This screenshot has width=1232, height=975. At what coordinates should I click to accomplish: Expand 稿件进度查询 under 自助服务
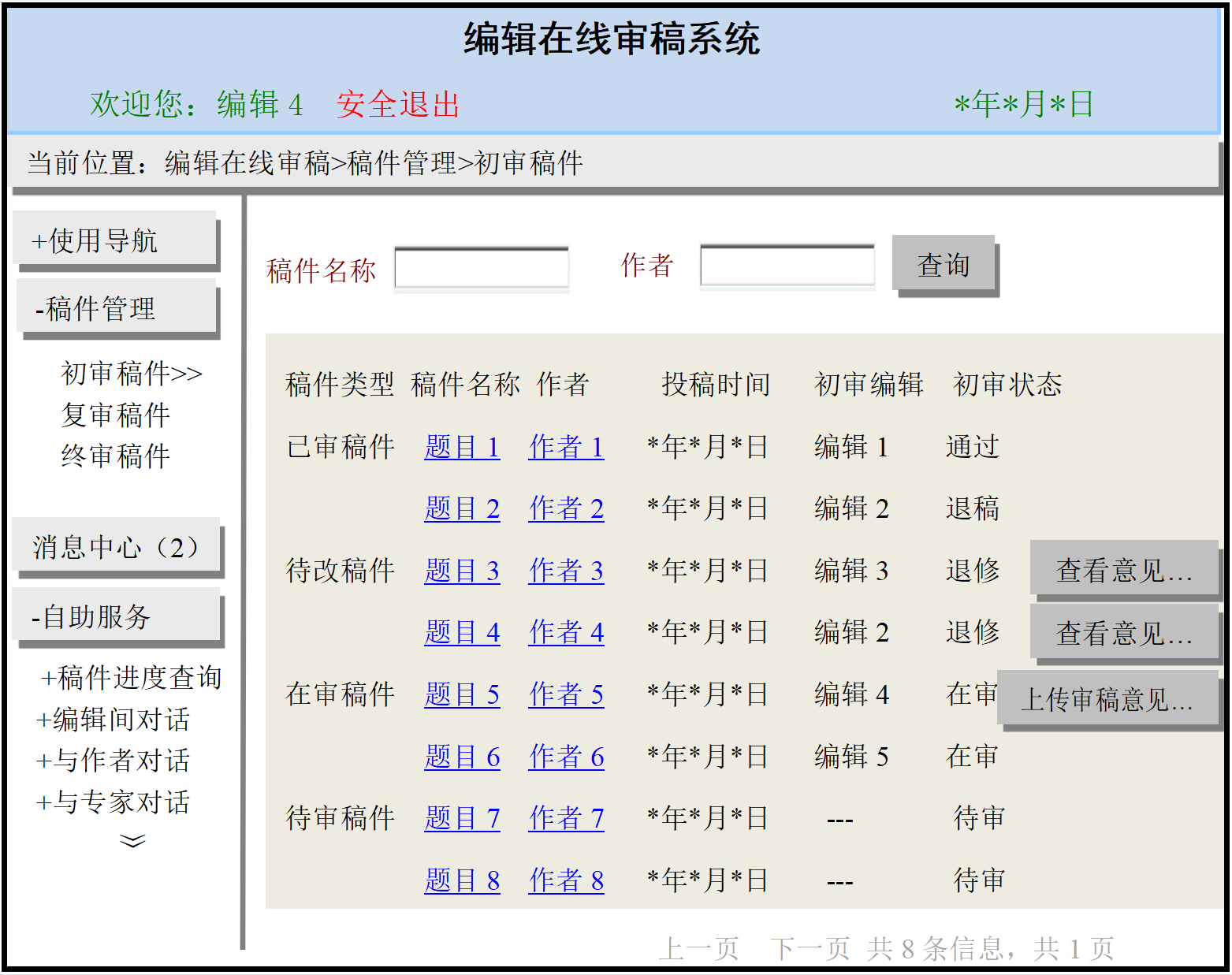tap(131, 677)
